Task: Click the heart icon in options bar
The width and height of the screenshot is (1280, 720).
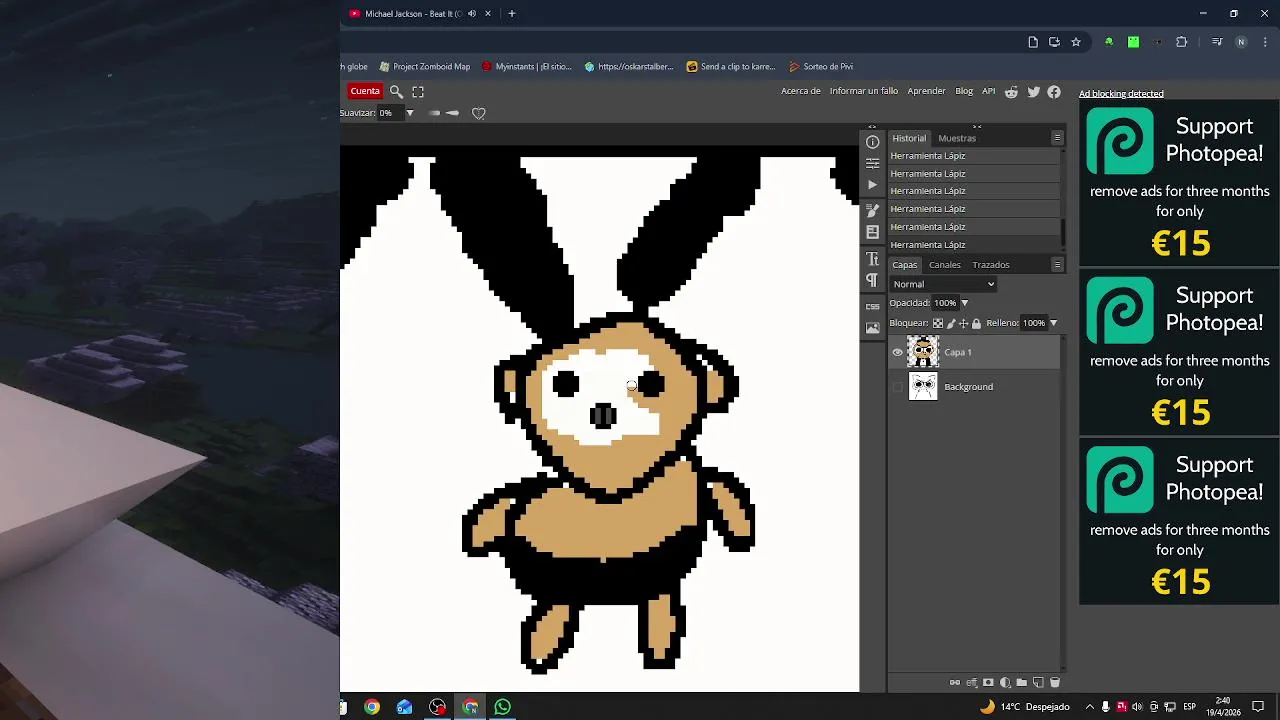Action: point(478,113)
